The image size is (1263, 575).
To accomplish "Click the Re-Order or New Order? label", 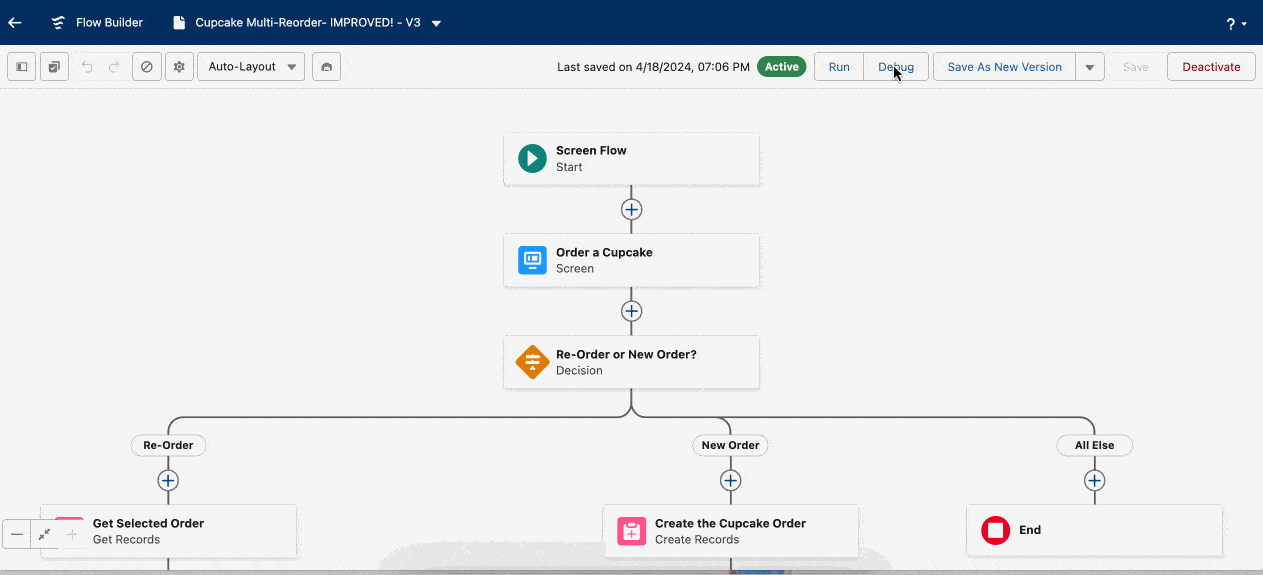I will pyautogui.click(x=626, y=354).
